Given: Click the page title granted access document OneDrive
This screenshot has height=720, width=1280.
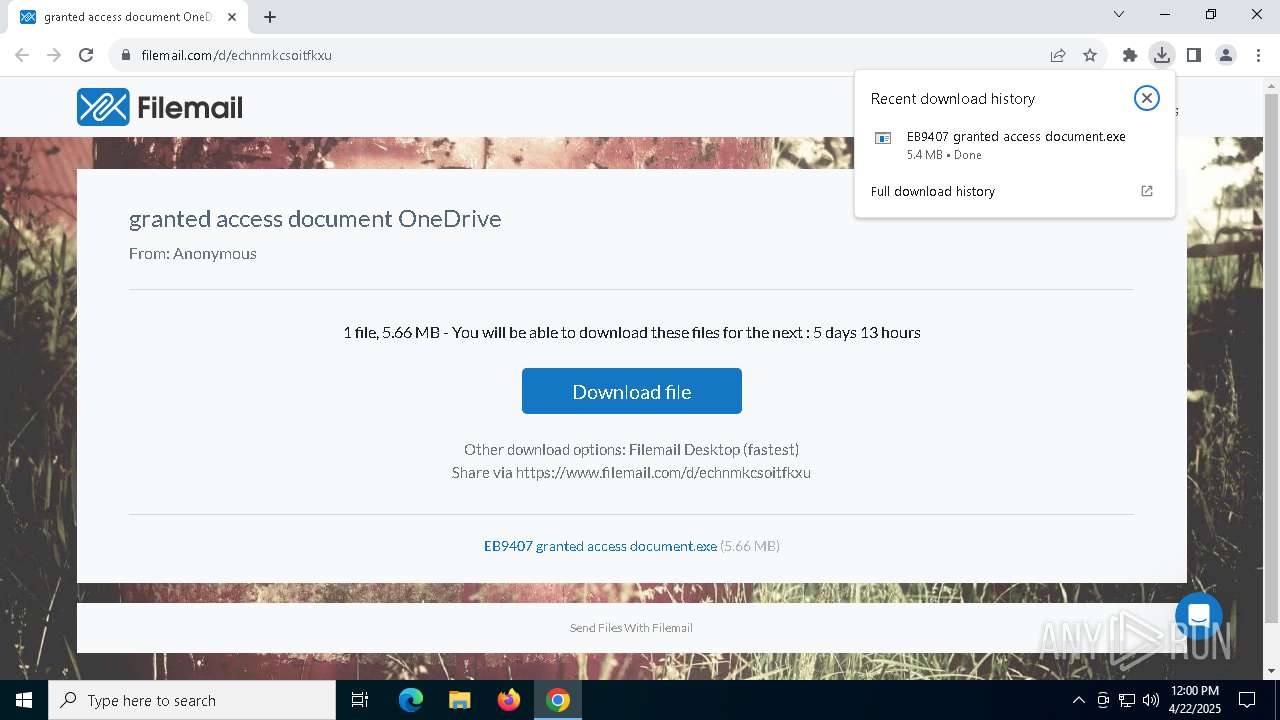Looking at the screenshot, I should (x=315, y=219).
